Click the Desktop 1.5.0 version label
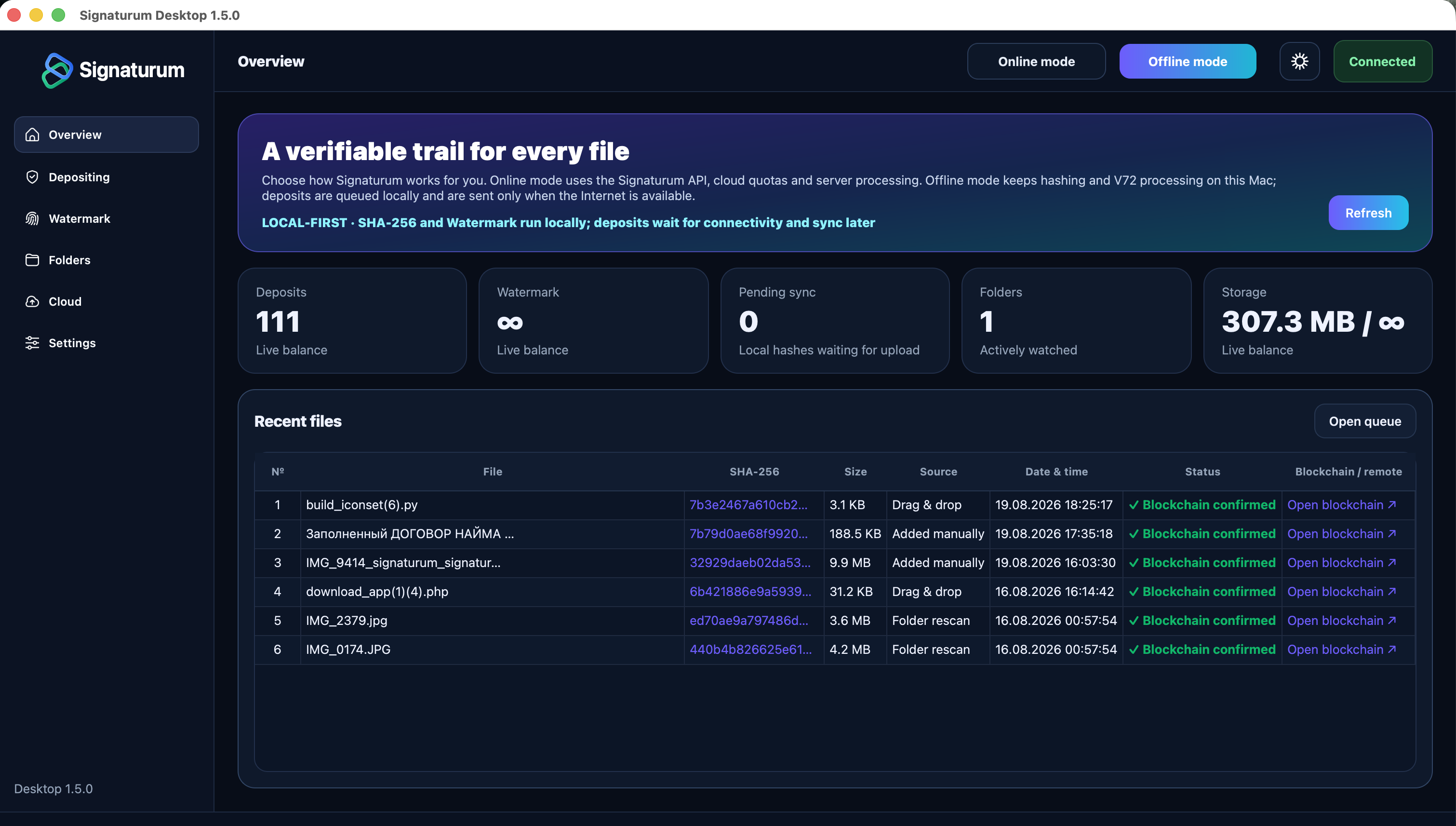 pyautogui.click(x=53, y=788)
